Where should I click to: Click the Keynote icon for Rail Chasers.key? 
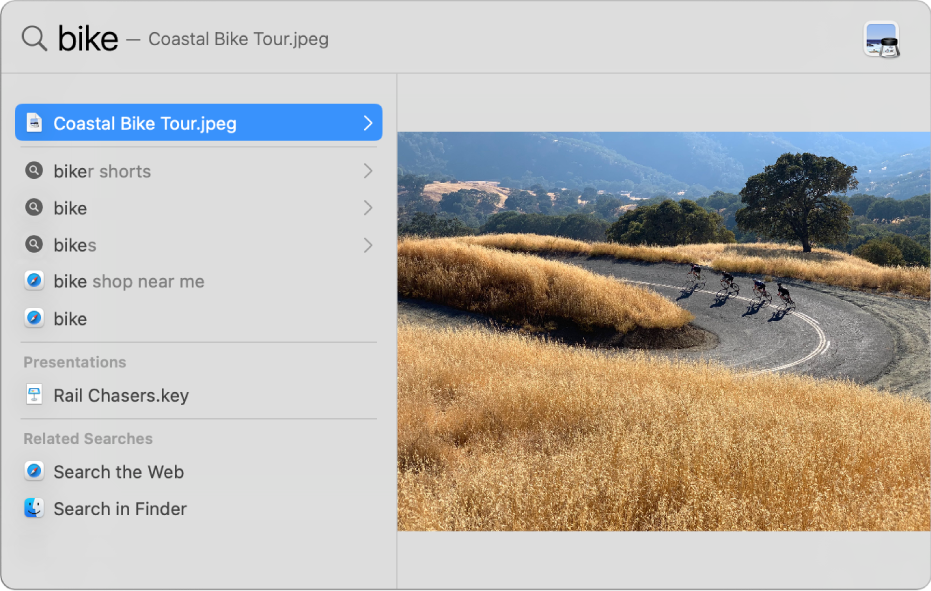(x=34, y=395)
